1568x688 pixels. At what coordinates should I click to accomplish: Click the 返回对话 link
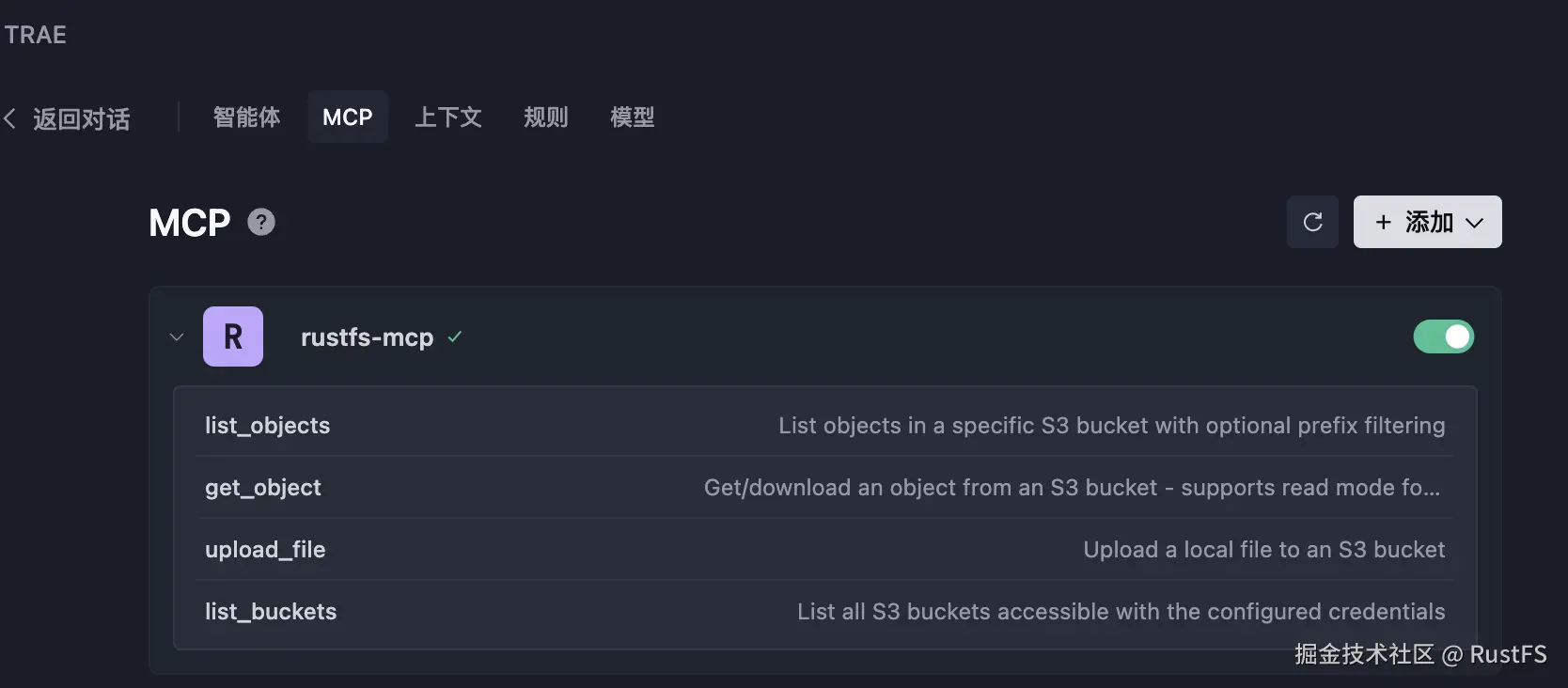coord(82,119)
